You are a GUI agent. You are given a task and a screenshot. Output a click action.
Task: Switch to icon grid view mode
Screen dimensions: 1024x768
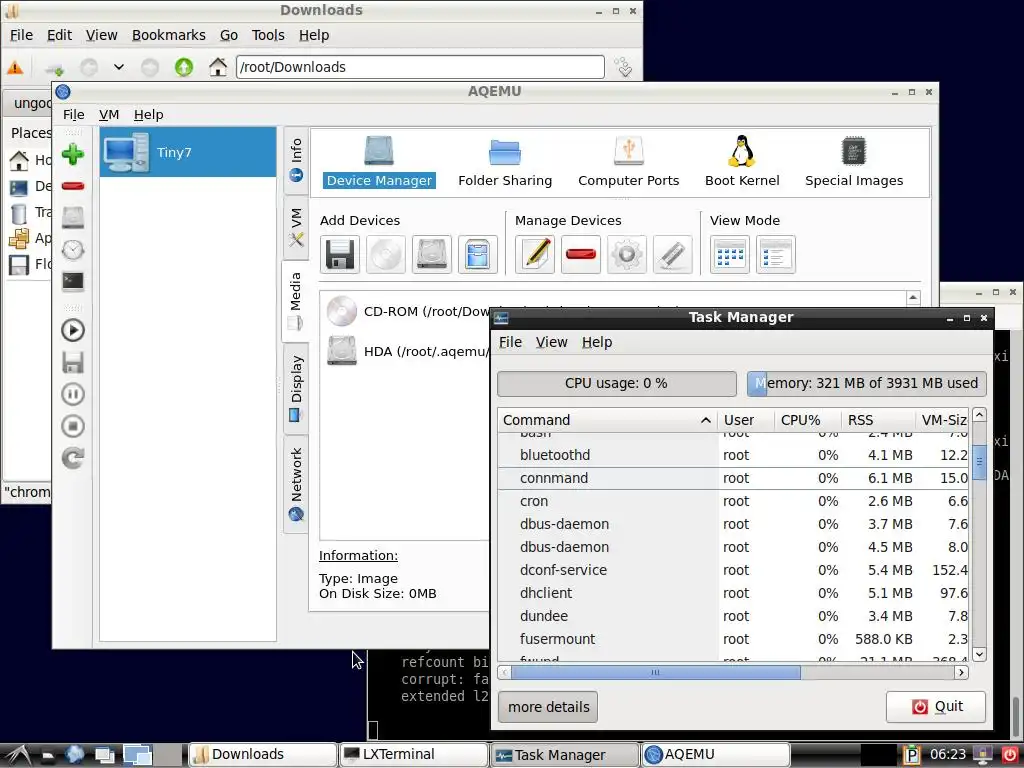coord(730,254)
